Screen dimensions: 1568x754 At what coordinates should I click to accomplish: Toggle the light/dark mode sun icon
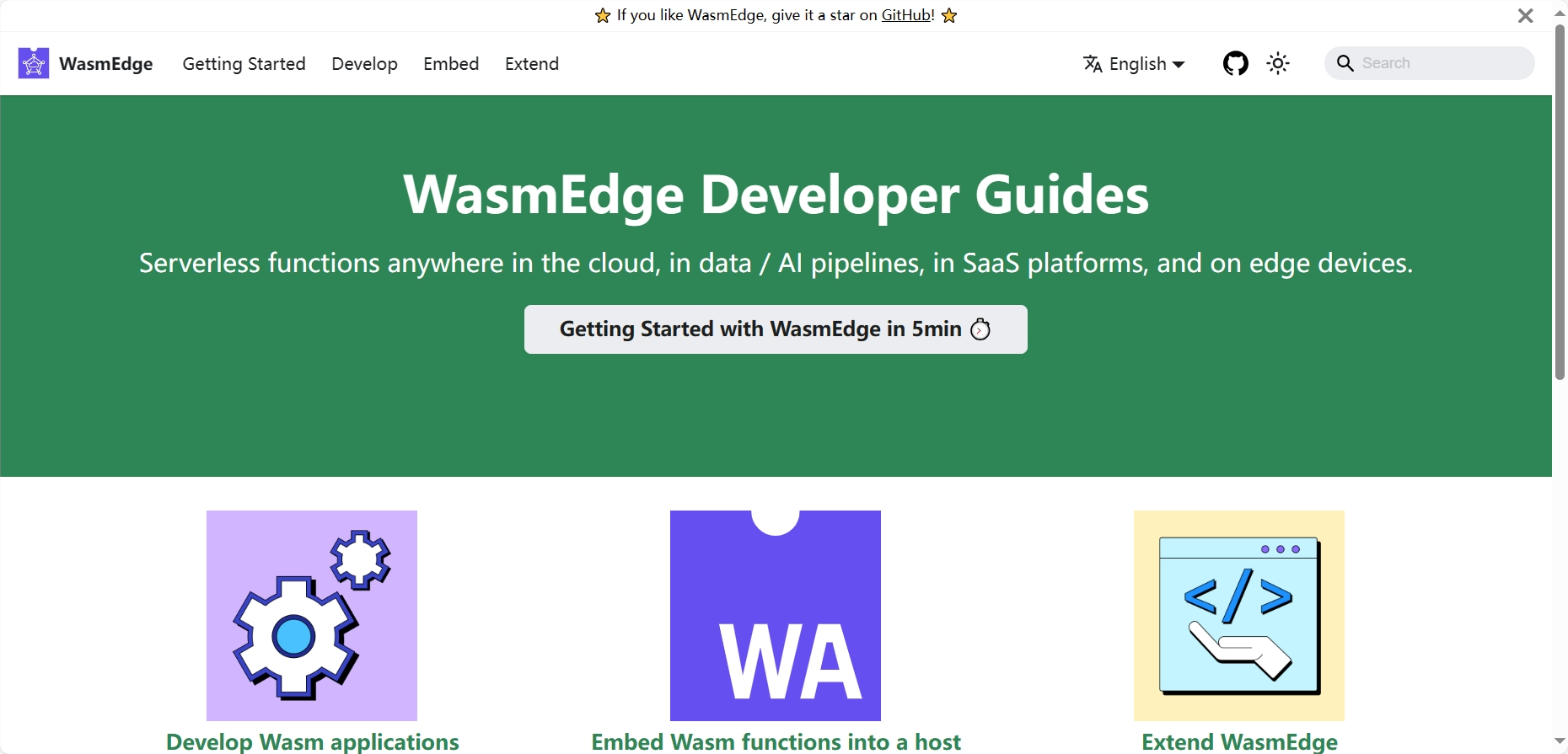1278,63
